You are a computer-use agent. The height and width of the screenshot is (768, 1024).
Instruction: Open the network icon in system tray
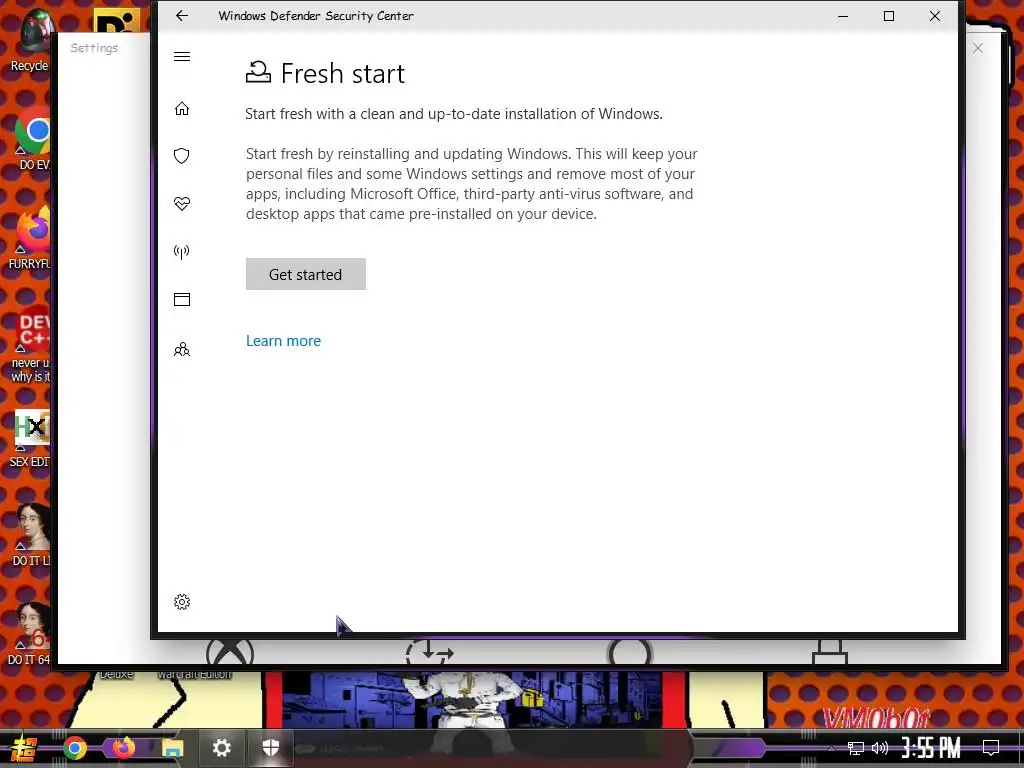coord(856,748)
